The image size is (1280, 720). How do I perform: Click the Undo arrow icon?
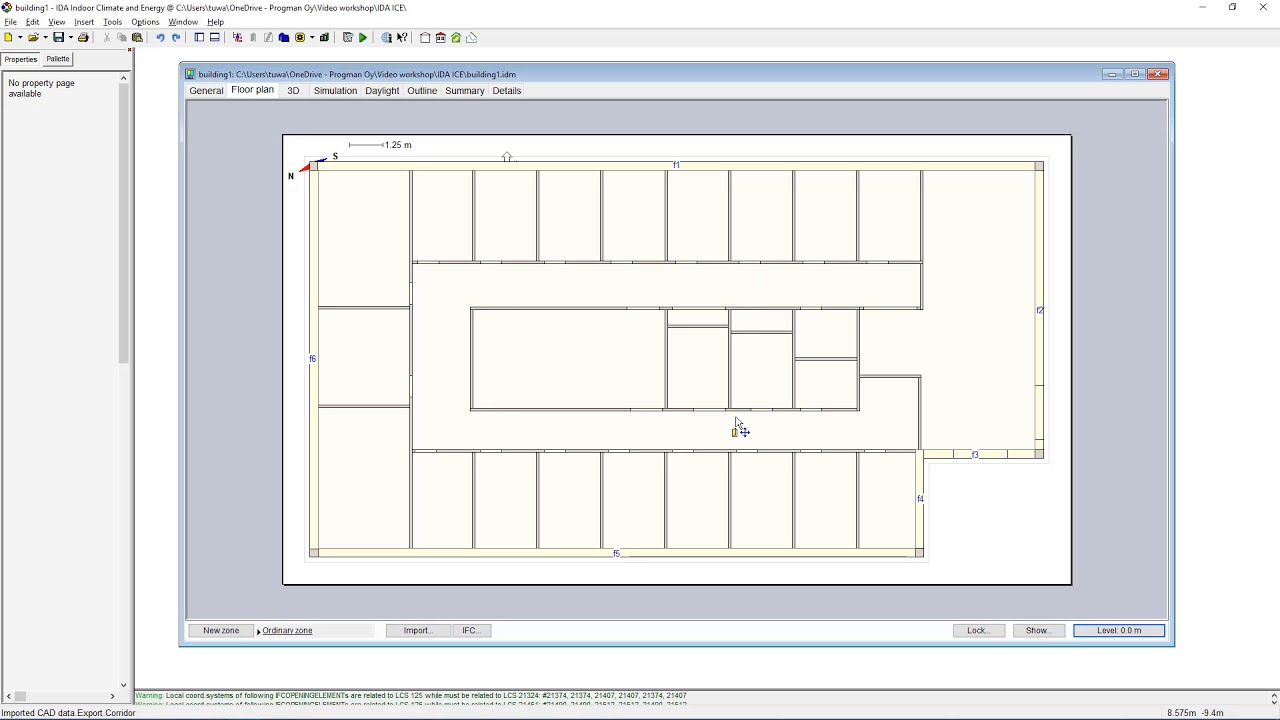click(160, 37)
